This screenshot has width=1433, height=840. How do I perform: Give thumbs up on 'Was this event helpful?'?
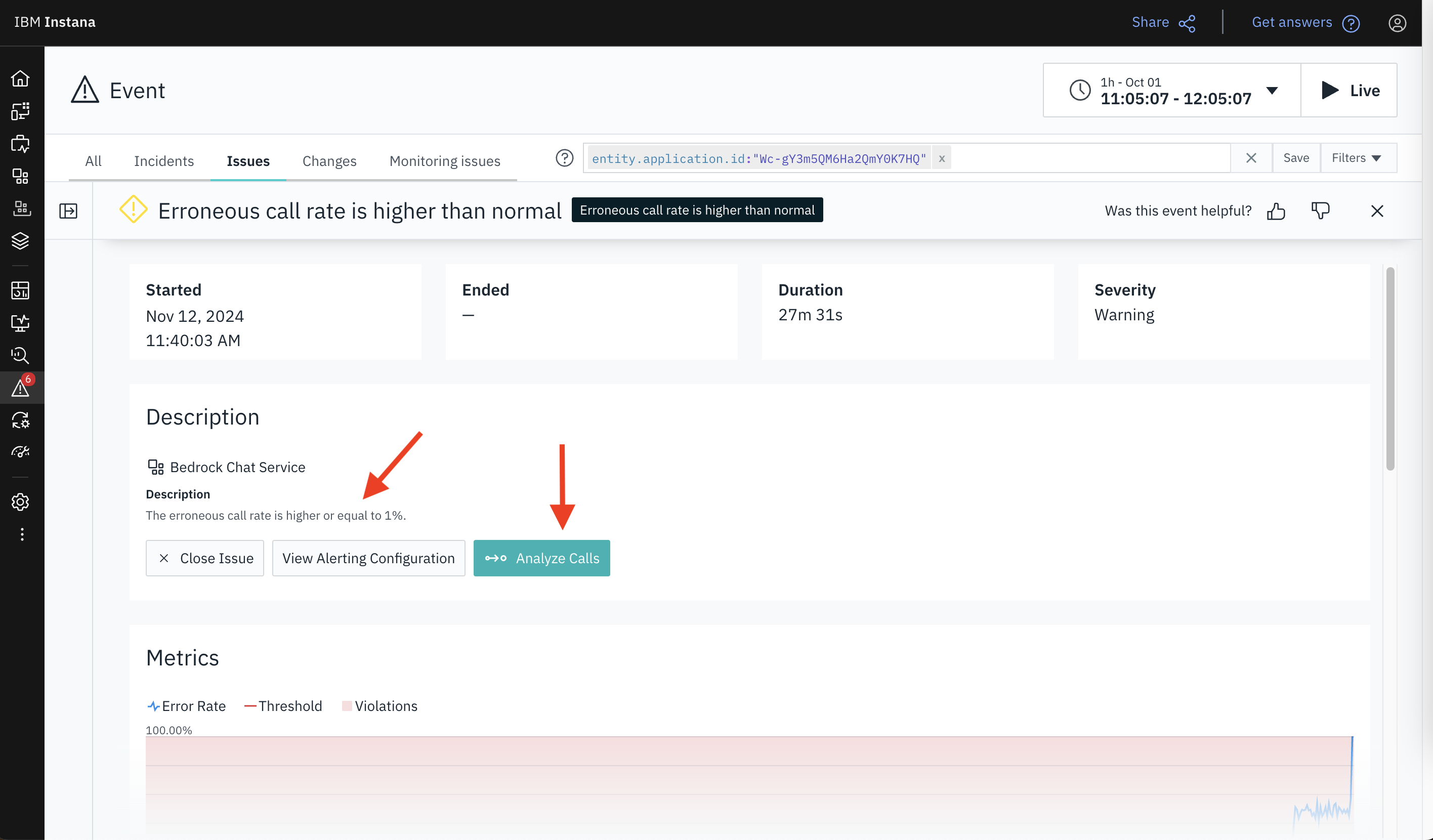[x=1276, y=211]
